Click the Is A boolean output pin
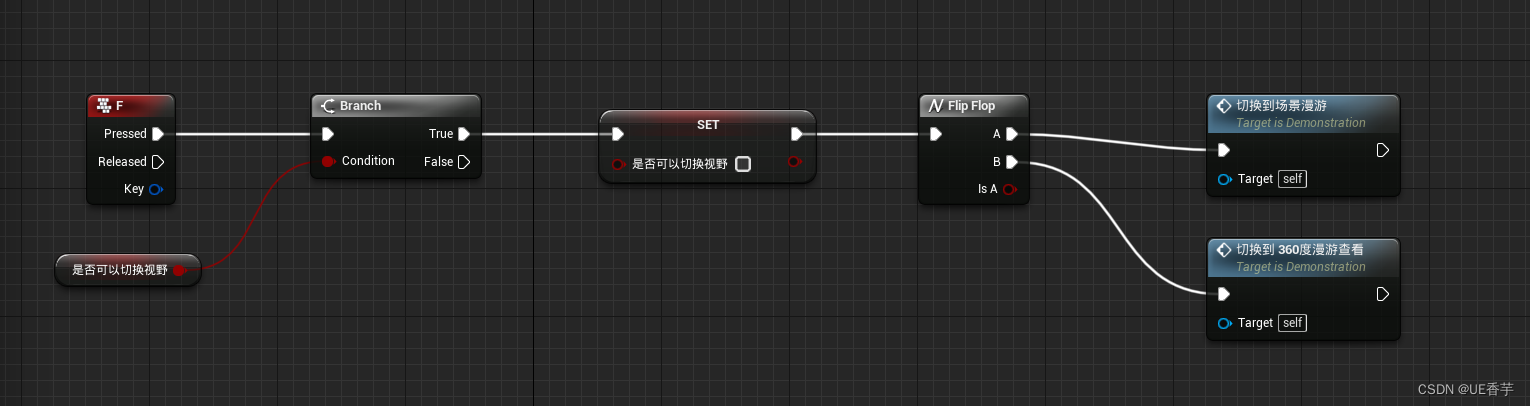 (x=1010, y=189)
